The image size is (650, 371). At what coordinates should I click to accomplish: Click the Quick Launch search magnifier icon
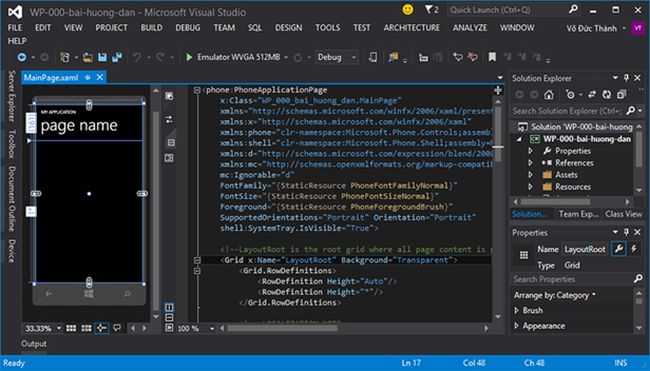point(574,10)
